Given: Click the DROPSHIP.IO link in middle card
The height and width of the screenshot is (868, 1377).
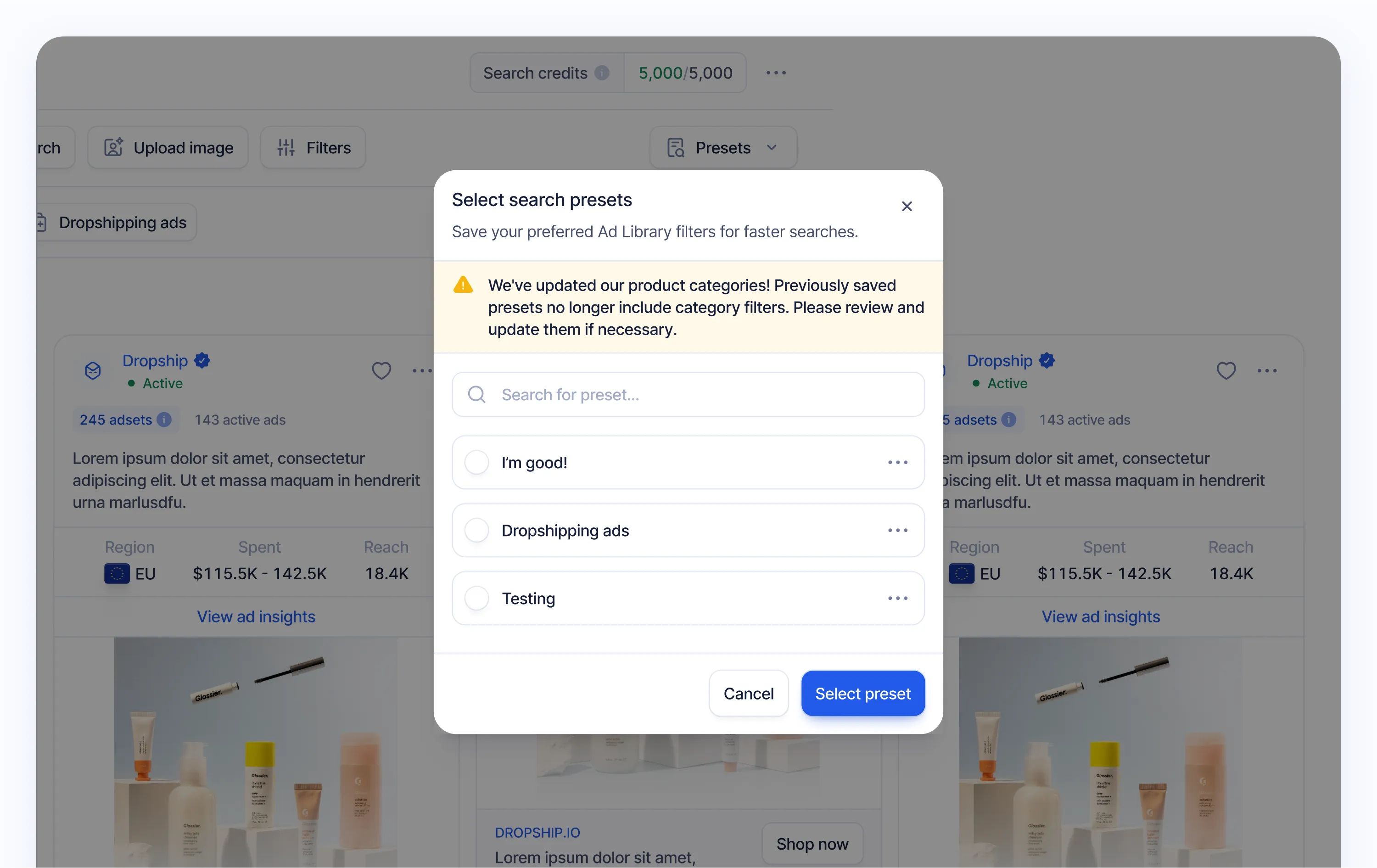Looking at the screenshot, I should coord(537,833).
